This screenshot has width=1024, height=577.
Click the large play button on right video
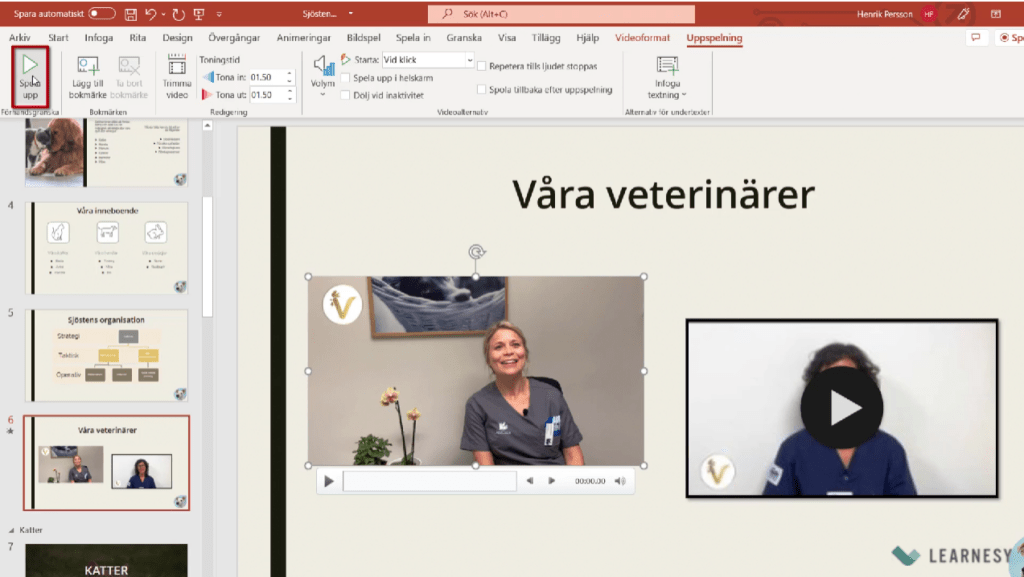pos(841,407)
